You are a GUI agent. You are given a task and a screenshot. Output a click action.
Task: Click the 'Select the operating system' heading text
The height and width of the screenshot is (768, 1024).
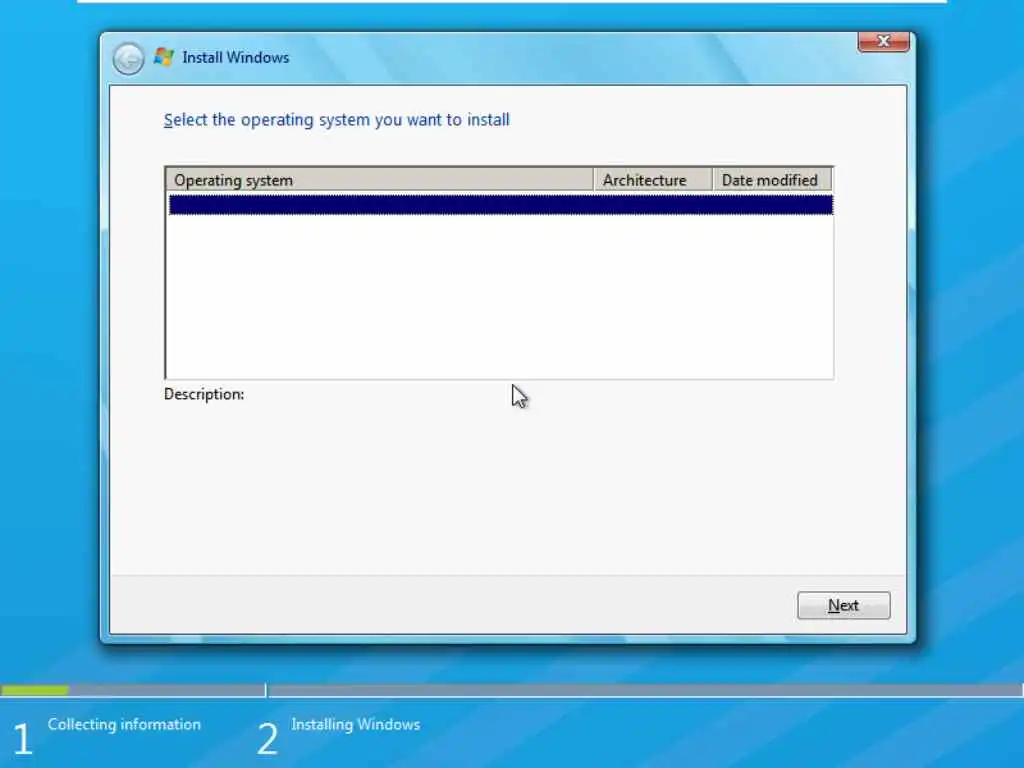point(336,120)
